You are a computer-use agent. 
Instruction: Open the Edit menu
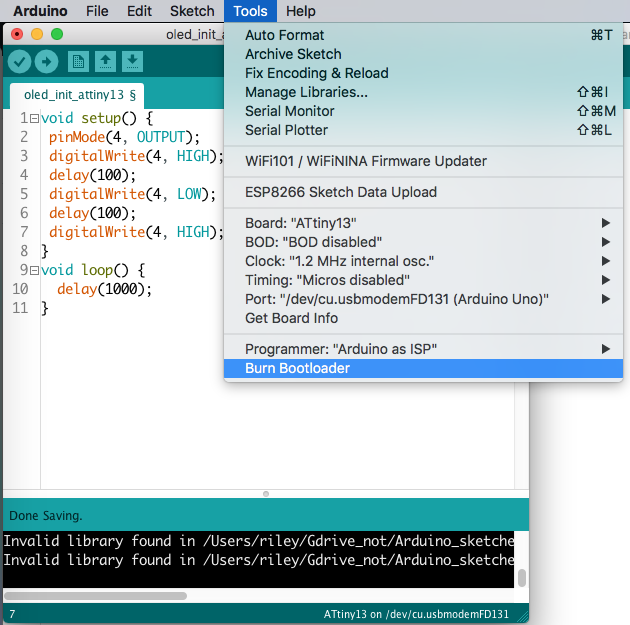[x=139, y=11]
